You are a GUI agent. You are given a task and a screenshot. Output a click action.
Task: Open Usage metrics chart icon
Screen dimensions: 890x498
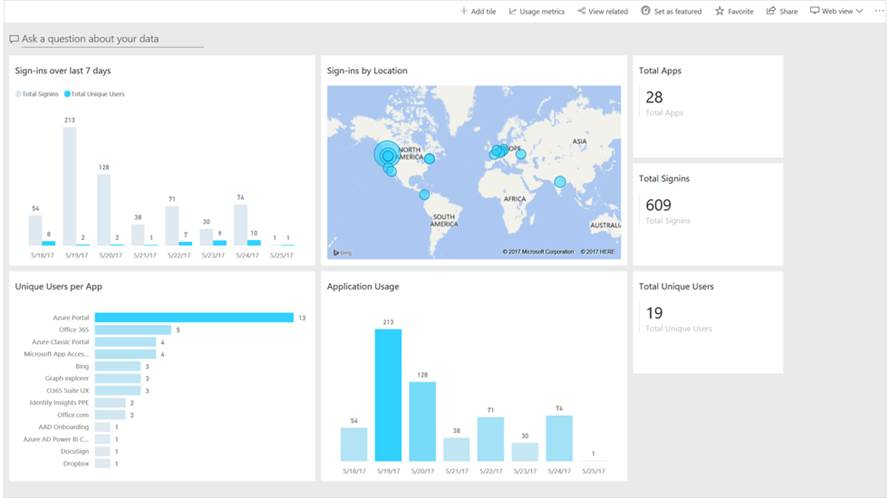click(513, 11)
